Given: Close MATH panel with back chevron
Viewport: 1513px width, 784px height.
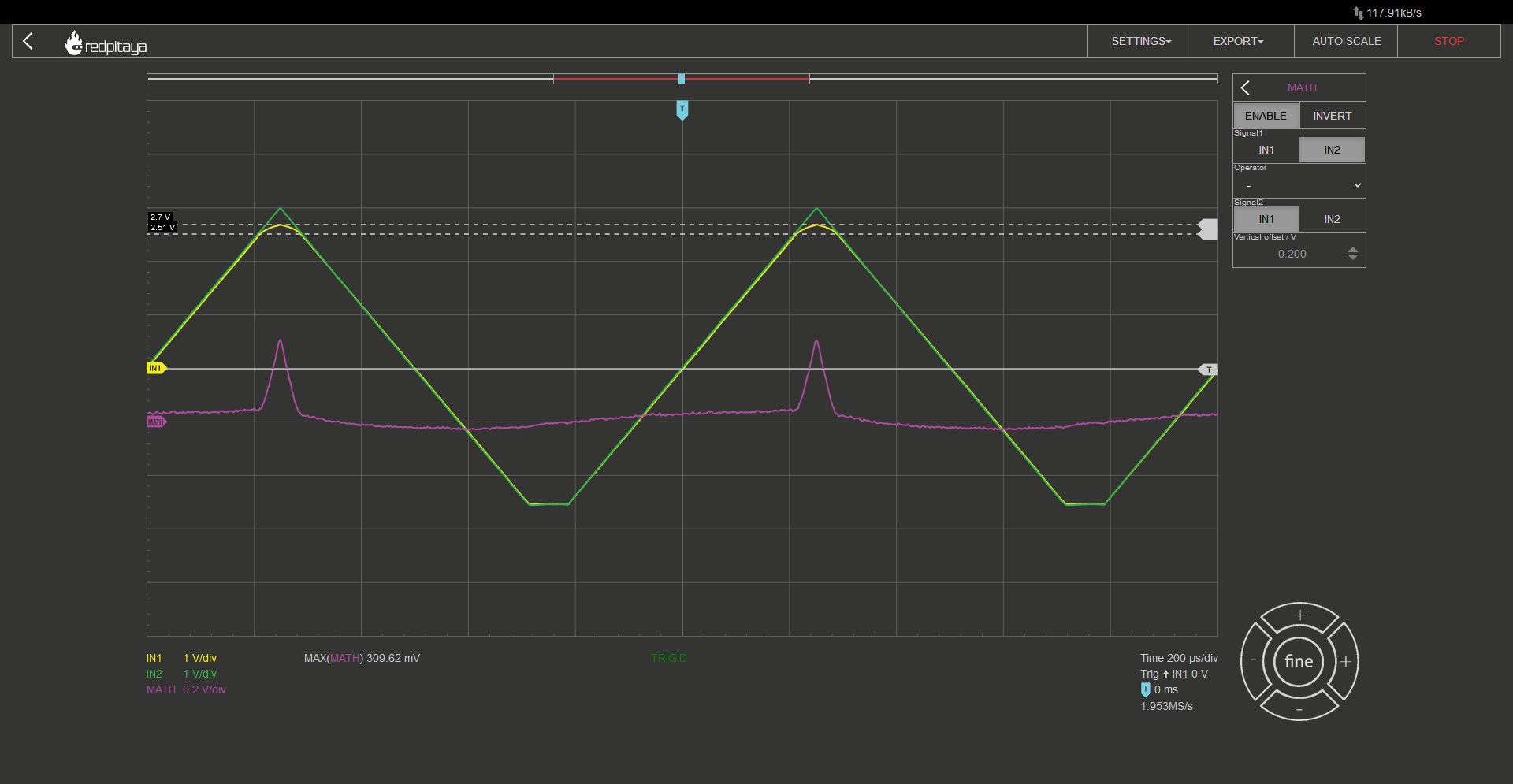Looking at the screenshot, I should click(1246, 87).
